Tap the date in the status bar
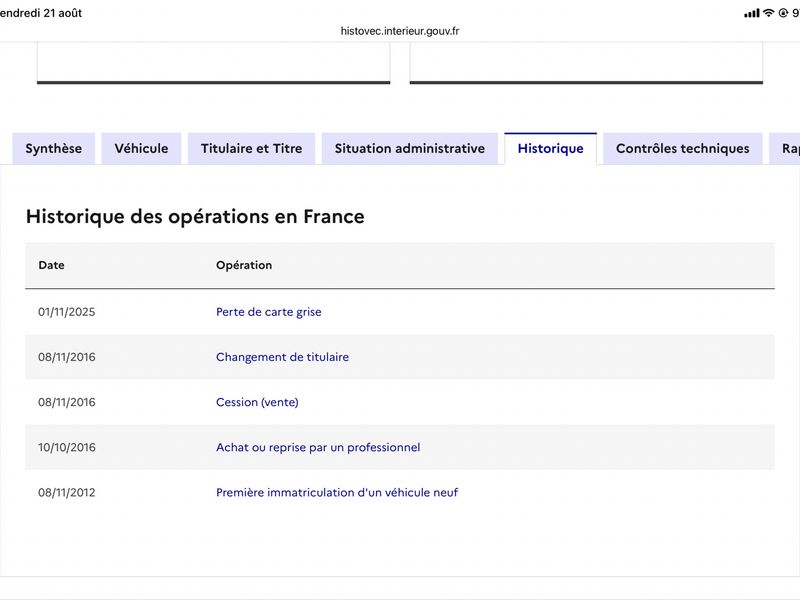The width and height of the screenshot is (800, 600). pyautogui.click(x=41, y=13)
